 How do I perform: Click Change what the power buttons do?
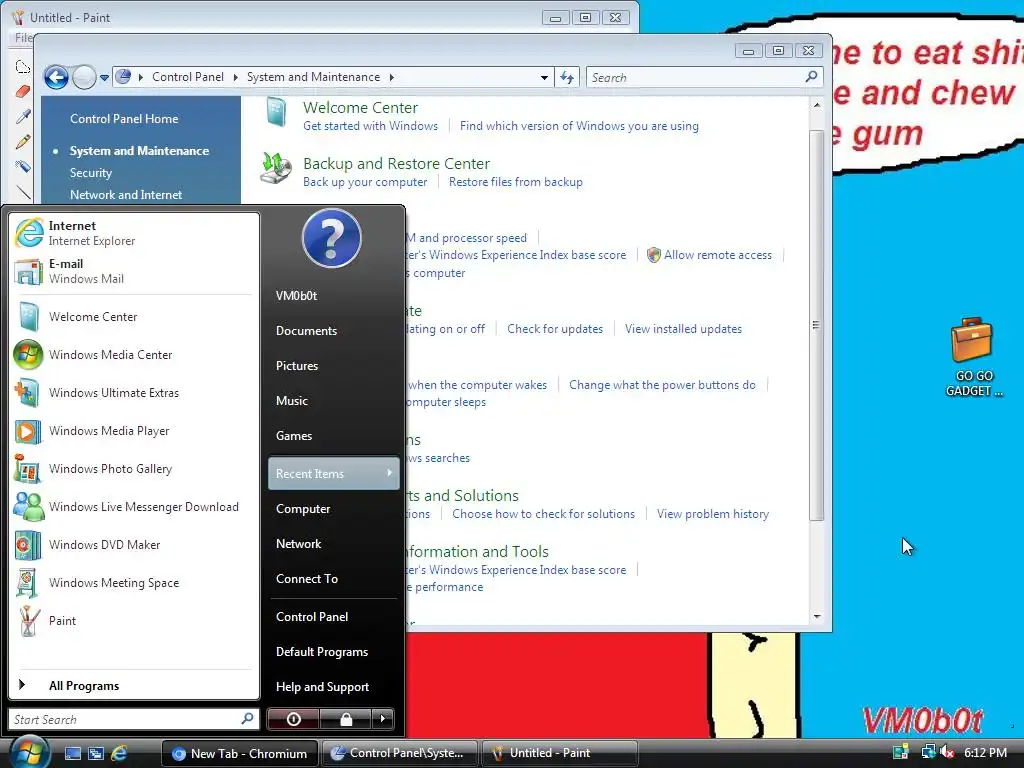pyautogui.click(x=662, y=385)
